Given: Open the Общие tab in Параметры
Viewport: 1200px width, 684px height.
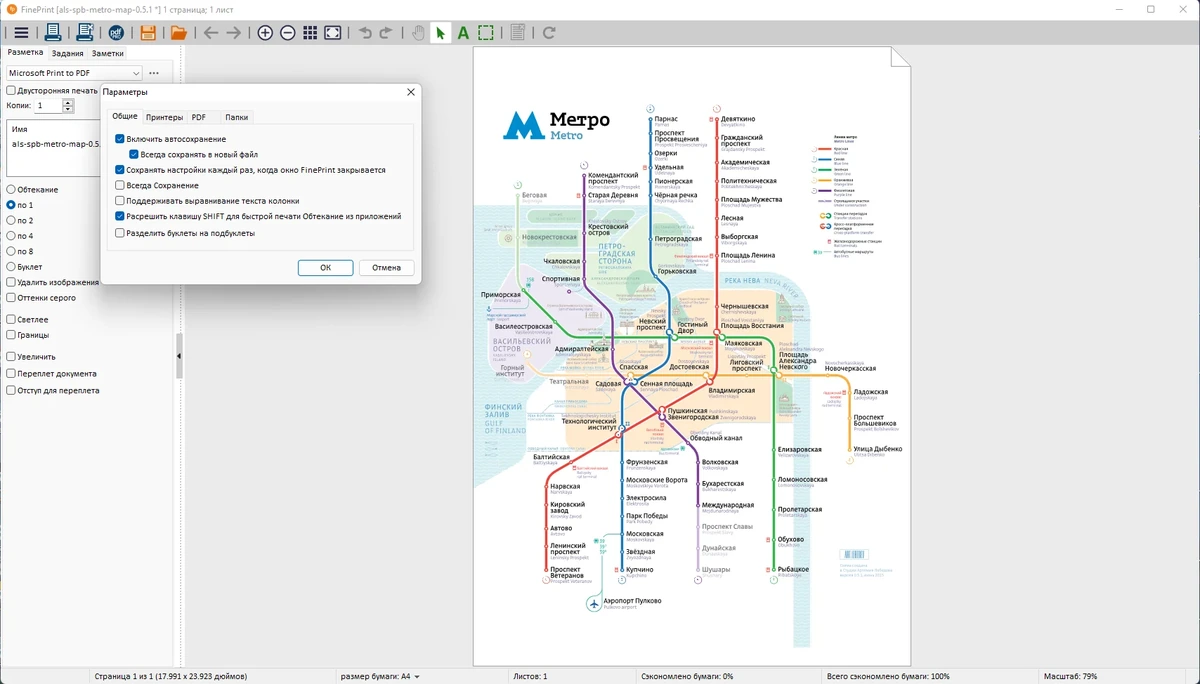Looking at the screenshot, I should pyautogui.click(x=125, y=117).
